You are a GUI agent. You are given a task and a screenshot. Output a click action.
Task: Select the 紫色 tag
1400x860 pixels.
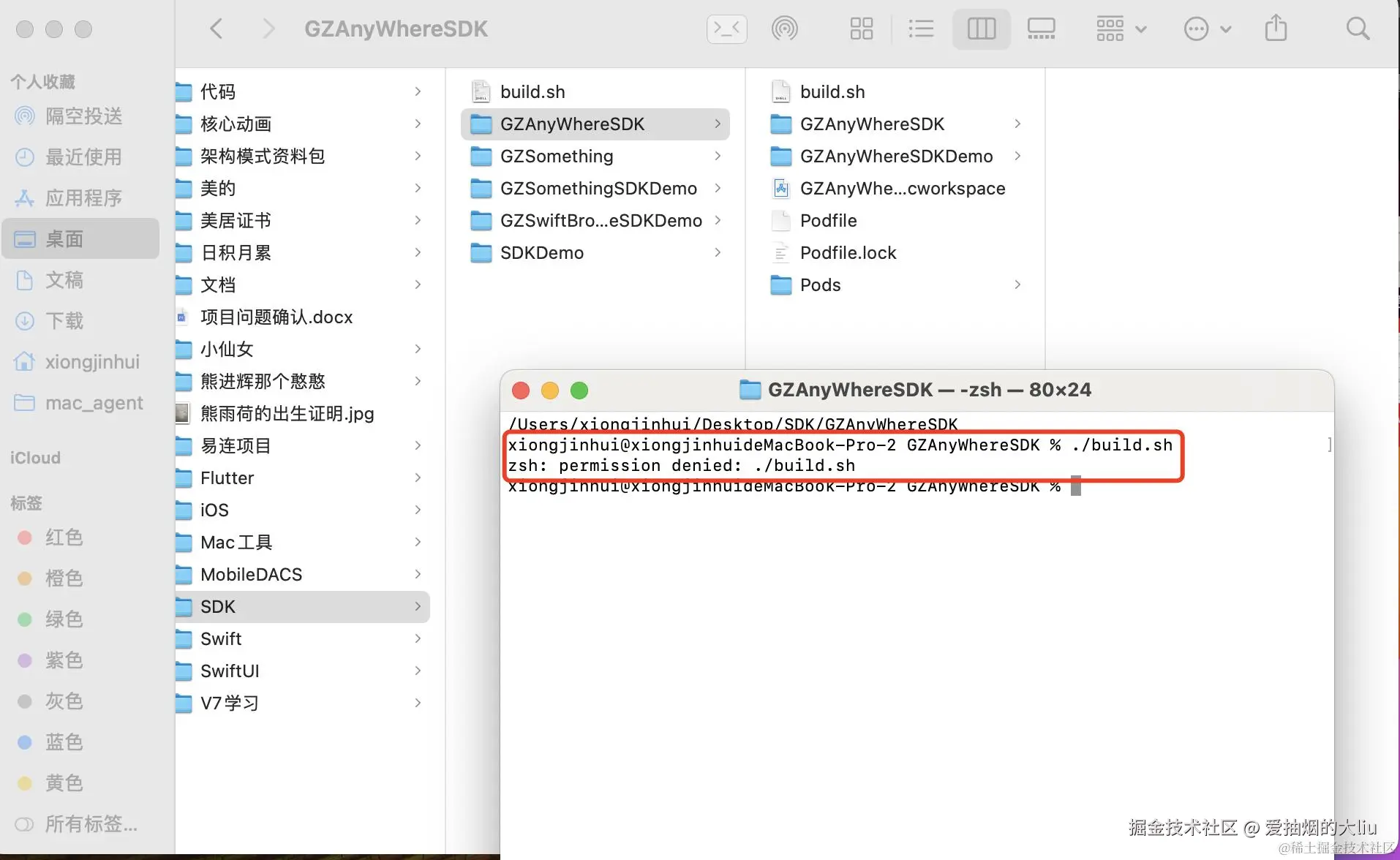(80, 660)
